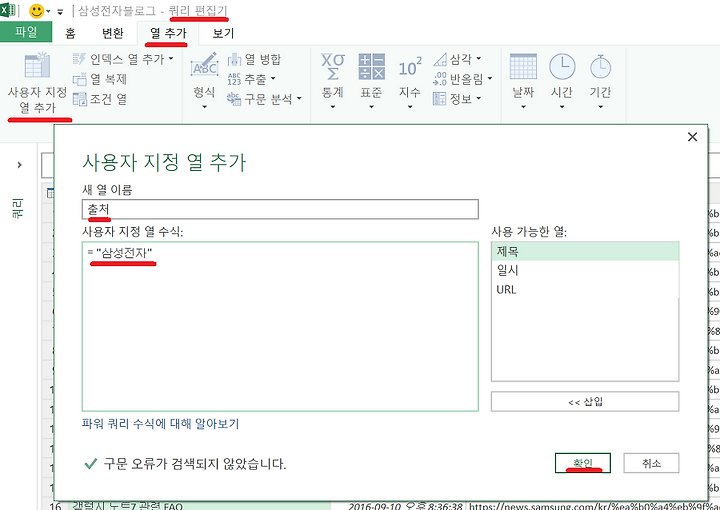Close the Add Custom Column dialog
The image size is (720, 510).
coord(692,137)
